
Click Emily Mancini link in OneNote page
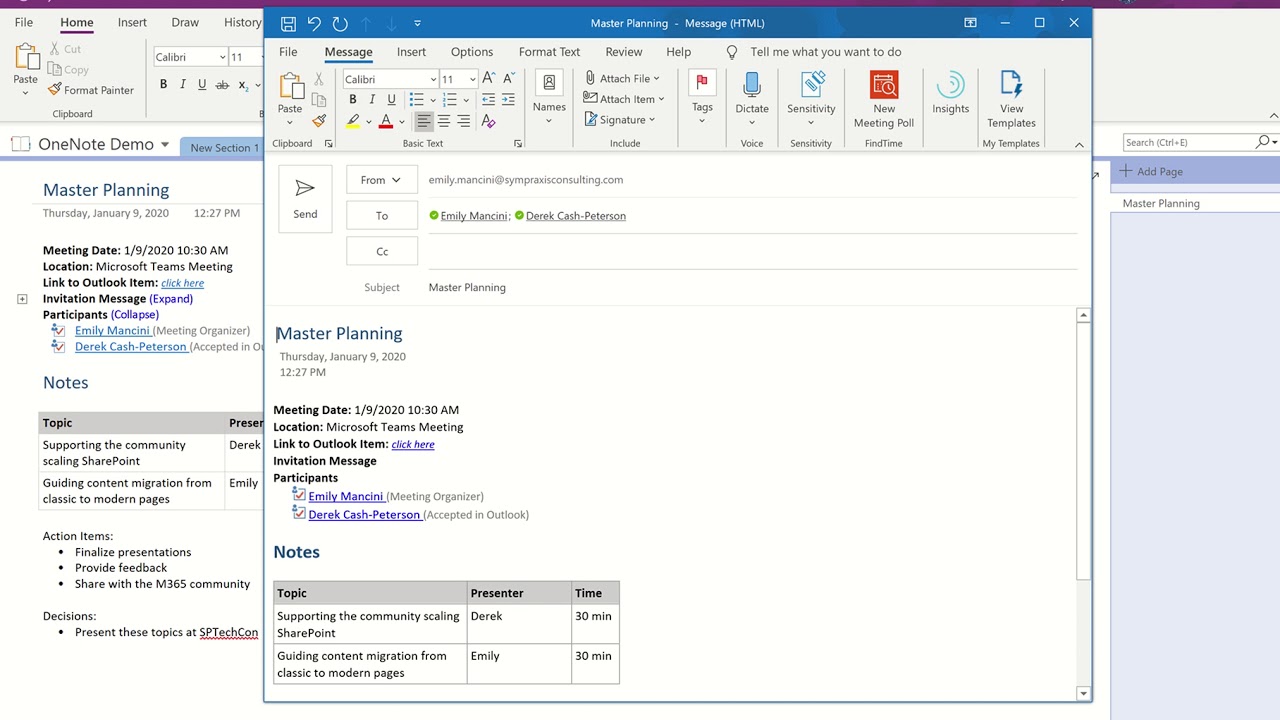click(x=112, y=330)
